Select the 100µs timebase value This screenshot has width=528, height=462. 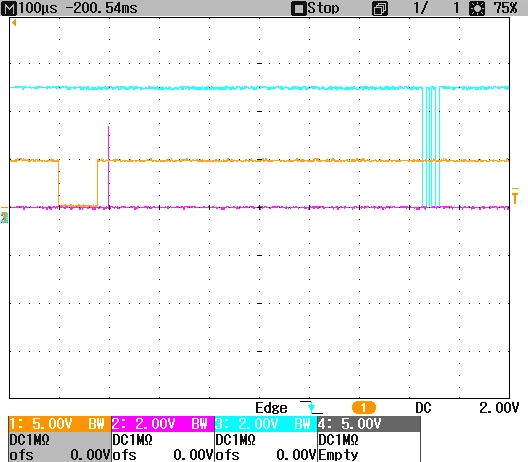(38, 8)
